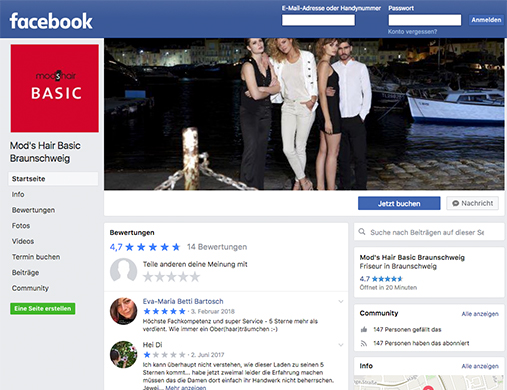This screenshot has width=507, height=390.
Task: Open the Bewertungen sidebar tab
Action: click(33, 210)
